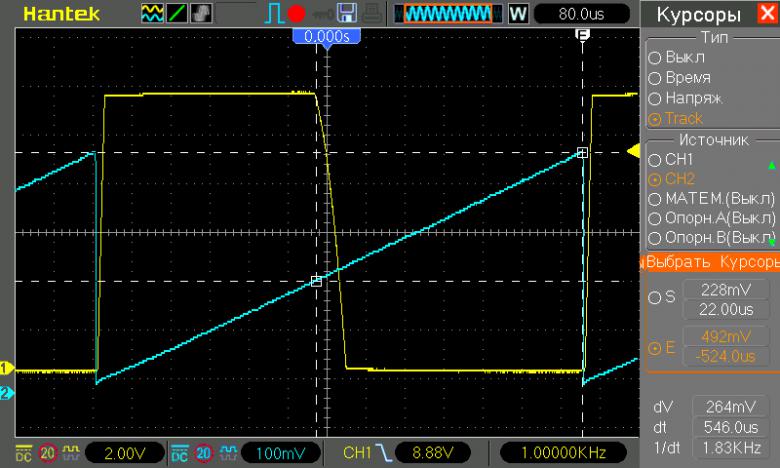Click the W window mode icon
Image resolution: width=780 pixels, height=468 pixels.
point(518,15)
